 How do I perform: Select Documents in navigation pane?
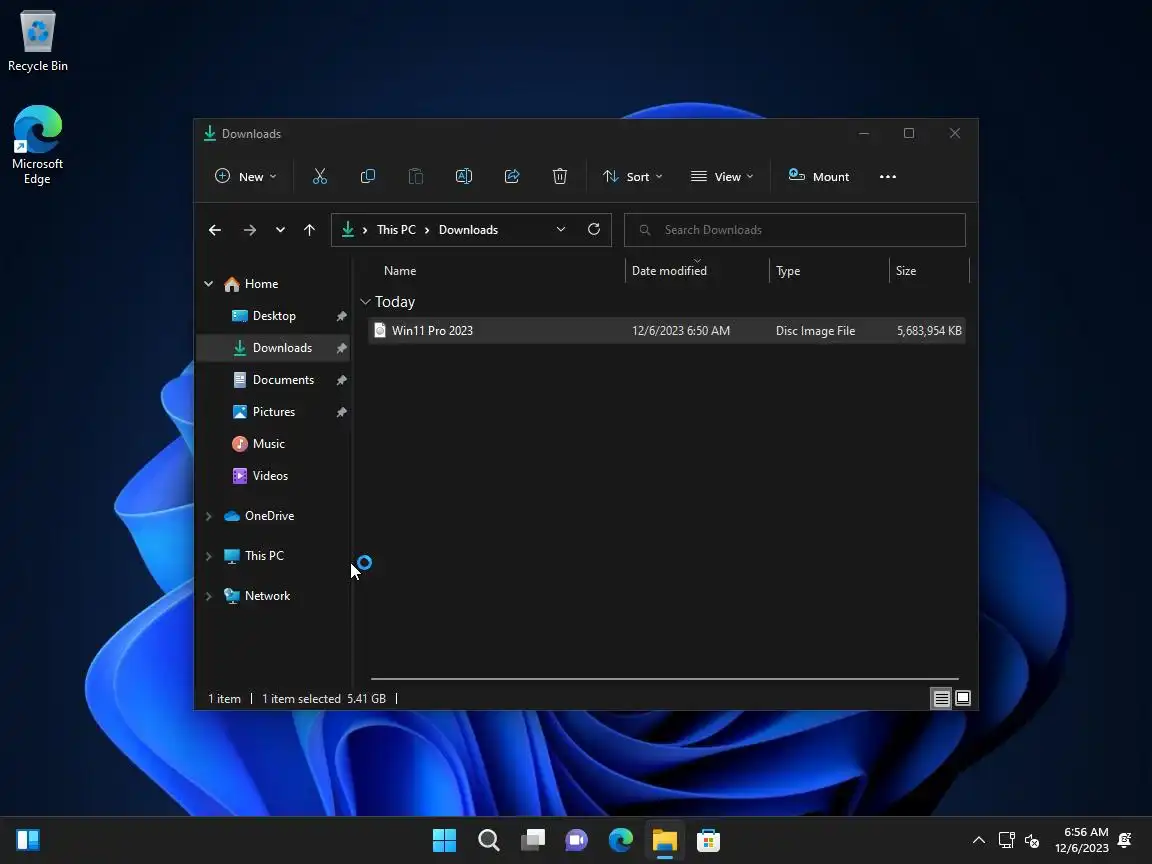[x=273, y=380]
